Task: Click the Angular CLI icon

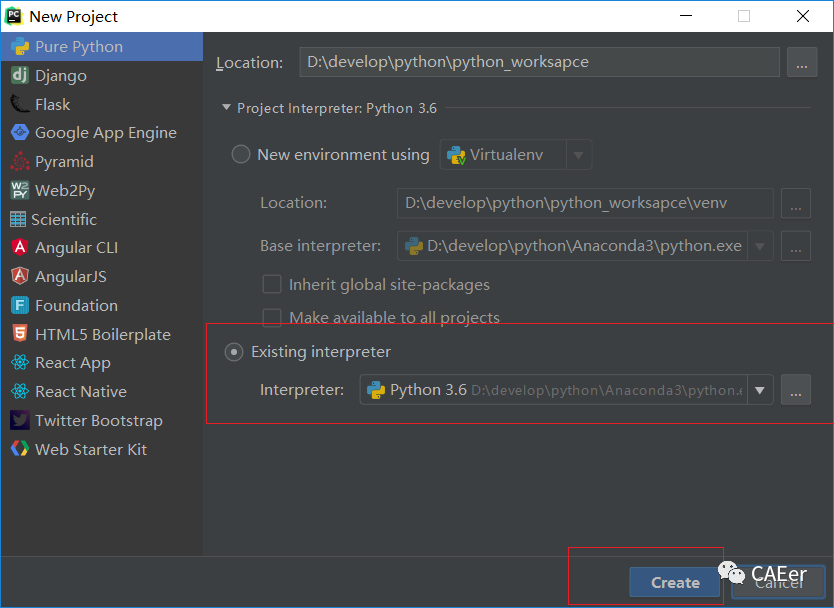Action: pos(20,247)
